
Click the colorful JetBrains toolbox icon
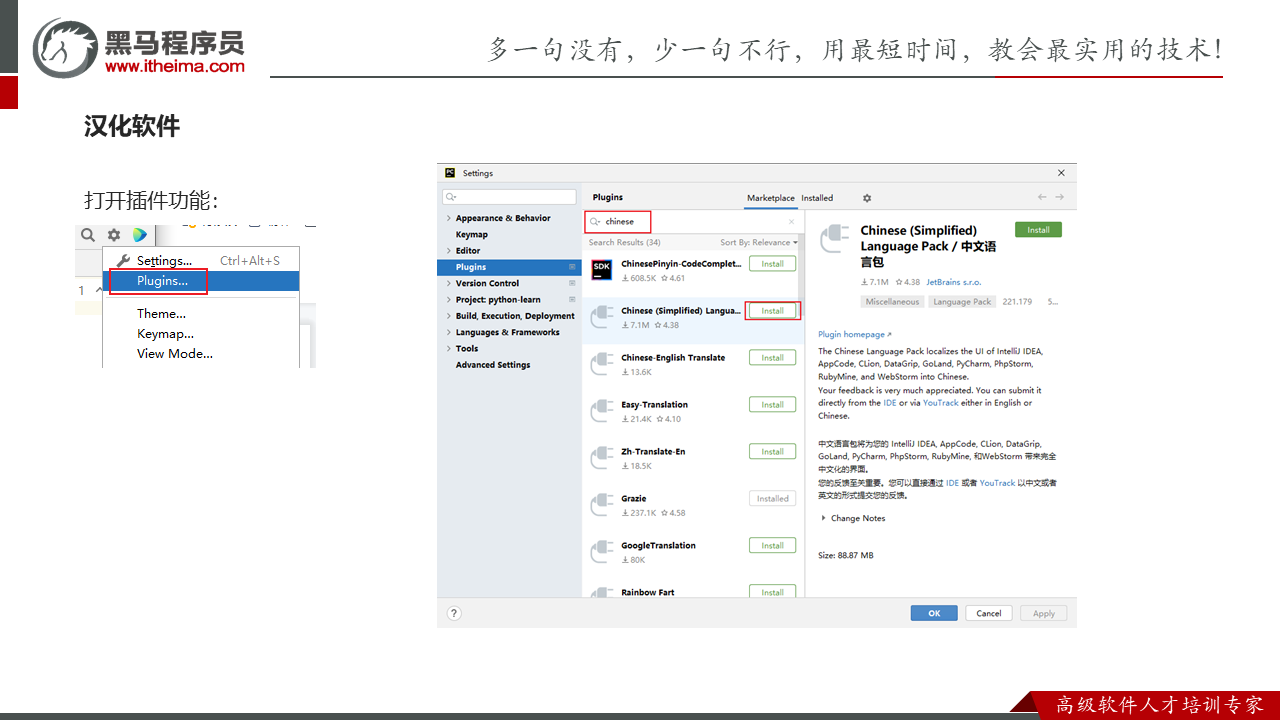click(139, 235)
